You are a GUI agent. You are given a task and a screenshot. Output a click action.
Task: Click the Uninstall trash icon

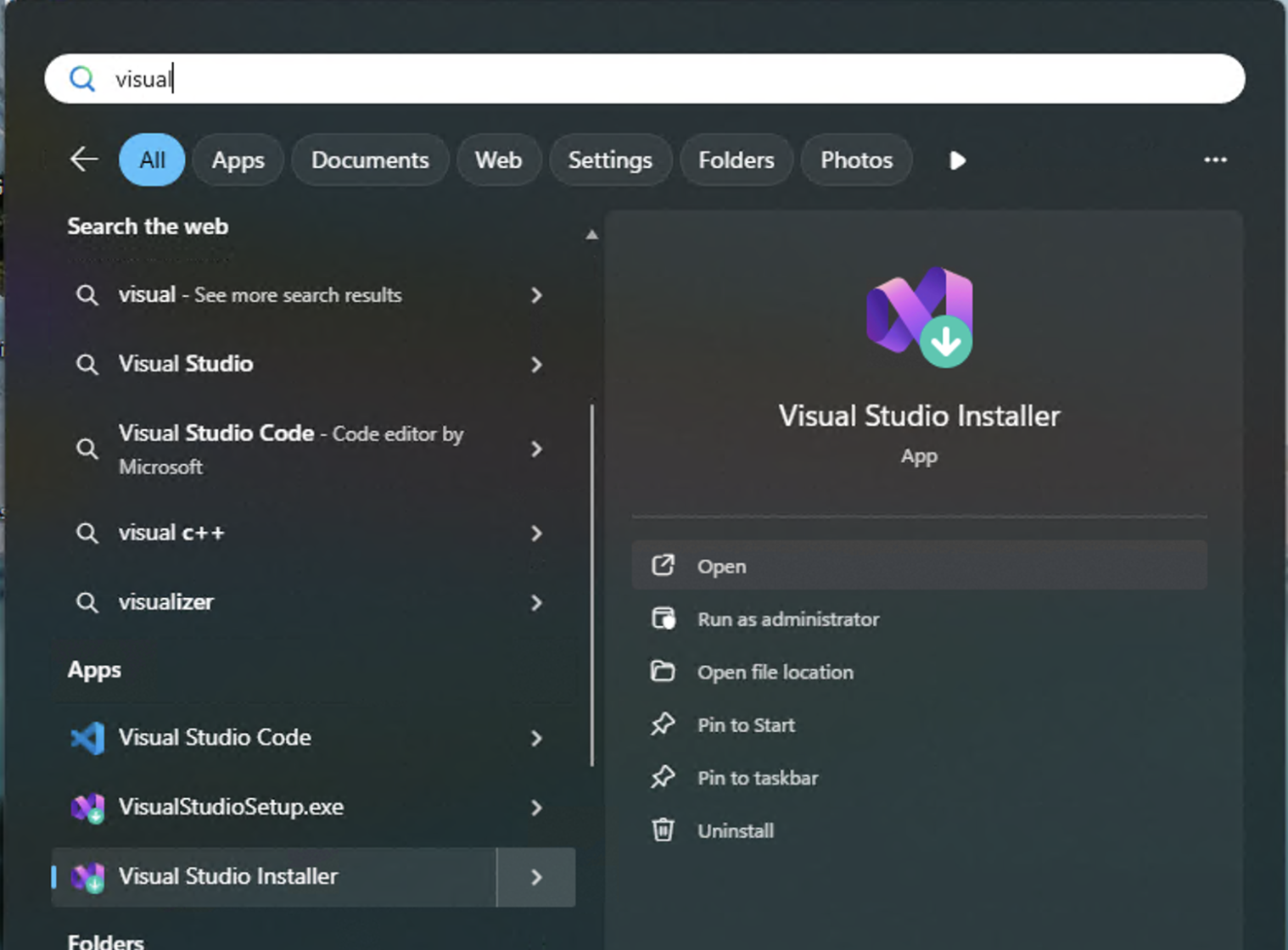pos(664,830)
